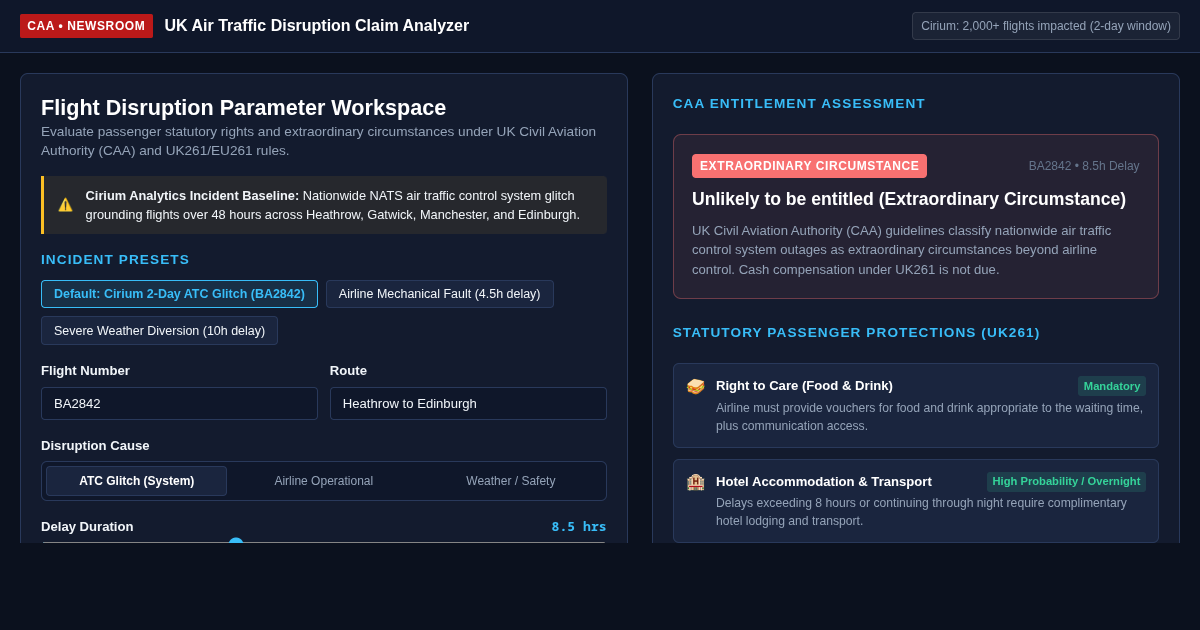The height and width of the screenshot is (630, 1200).
Task: Click the Delay Duration label
Action: [87, 527]
